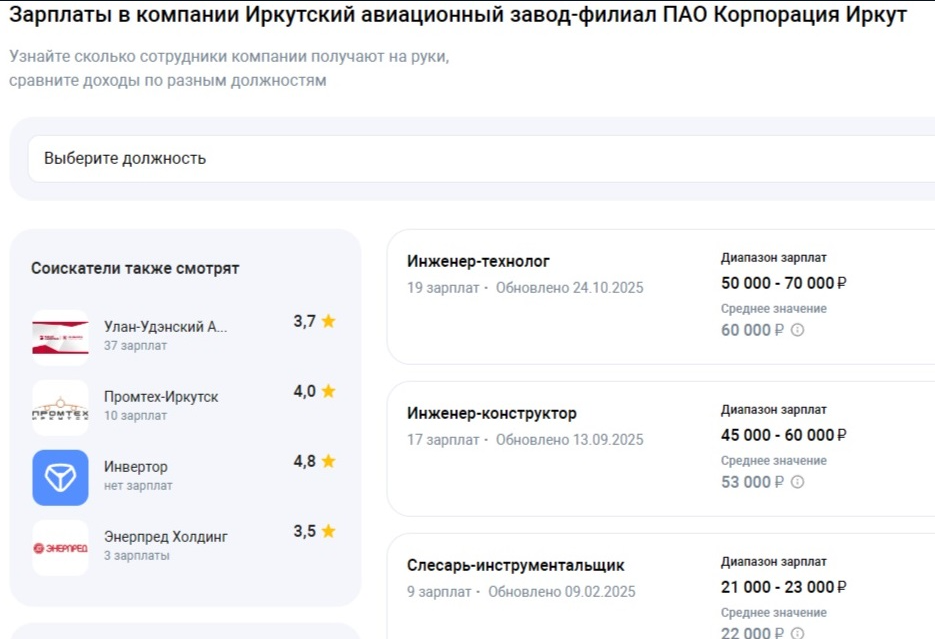Click the Энерпред Холдинг logo

[60, 548]
